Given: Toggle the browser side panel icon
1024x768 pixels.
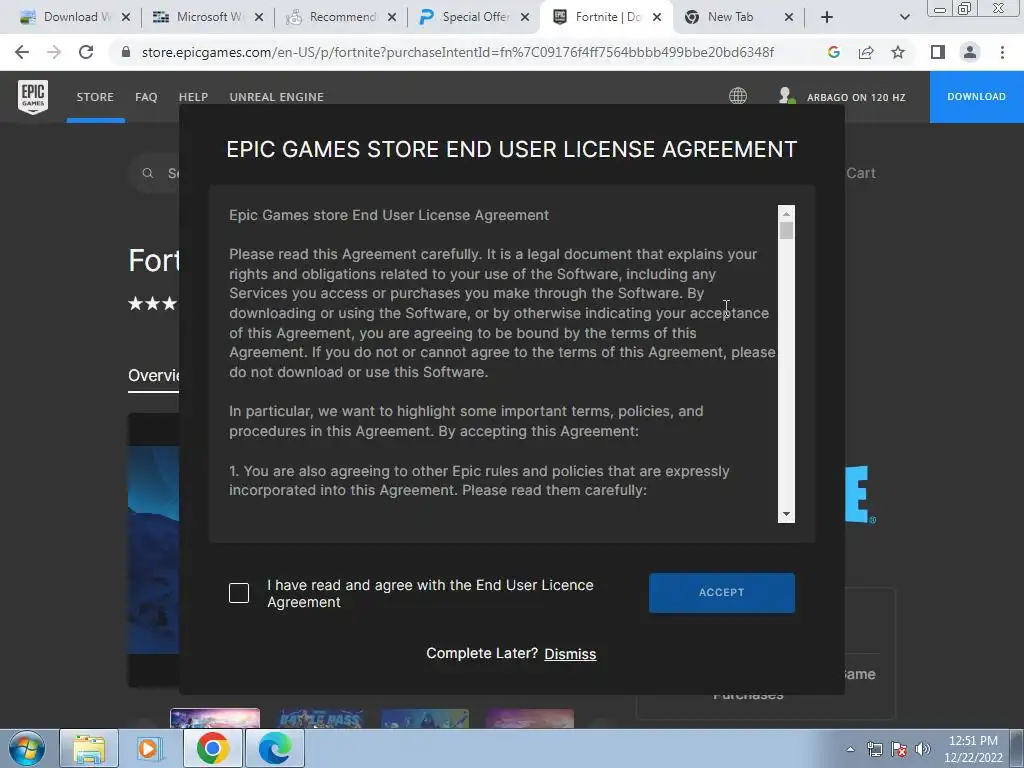Looking at the screenshot, I should [x=938, y=52].
